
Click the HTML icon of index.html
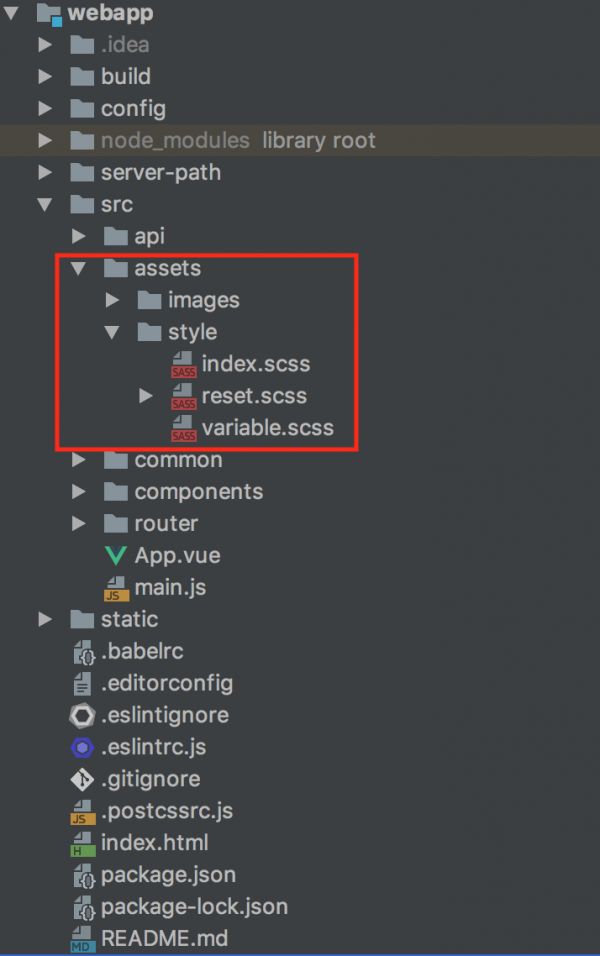(x=82, y=843)
